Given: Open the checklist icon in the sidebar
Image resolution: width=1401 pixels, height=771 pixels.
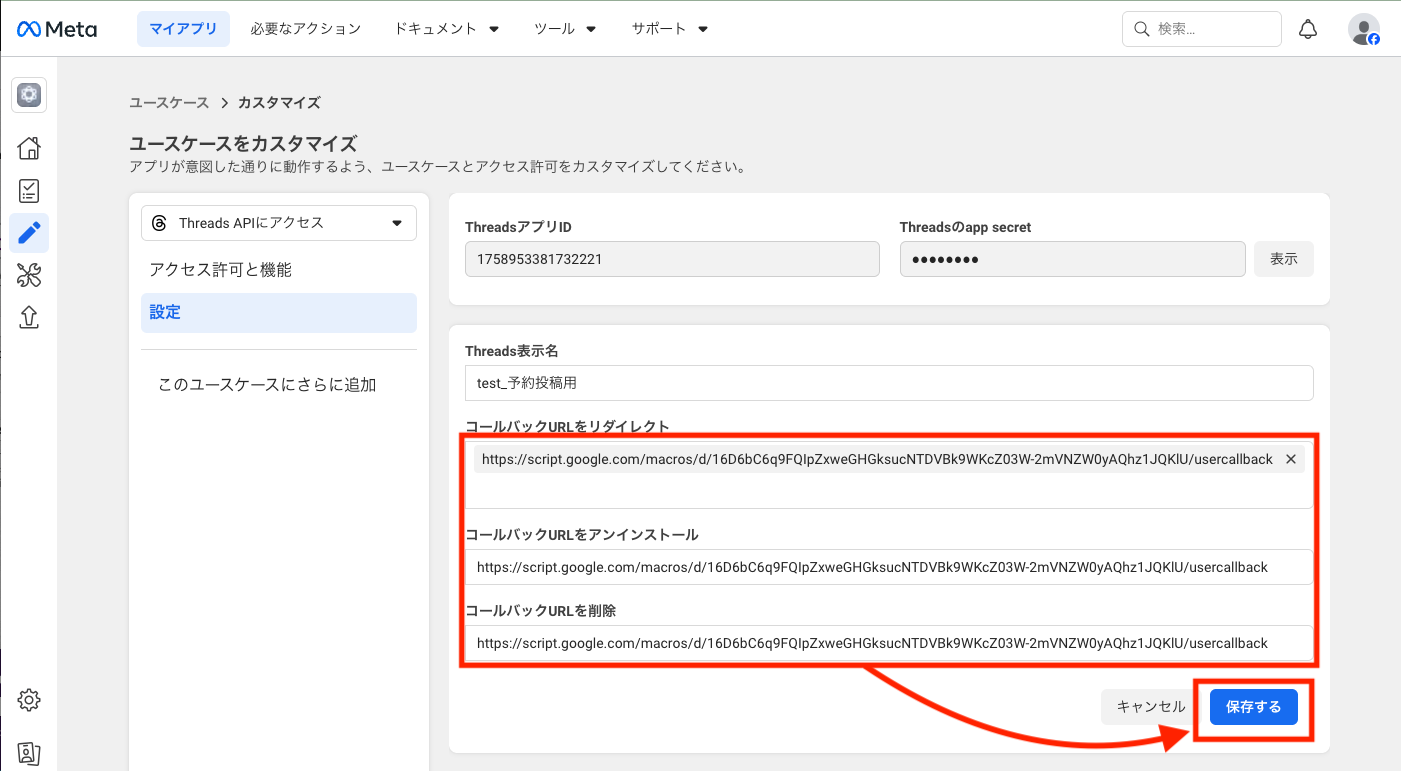Looking at the screenshot, I should [29, 191].
